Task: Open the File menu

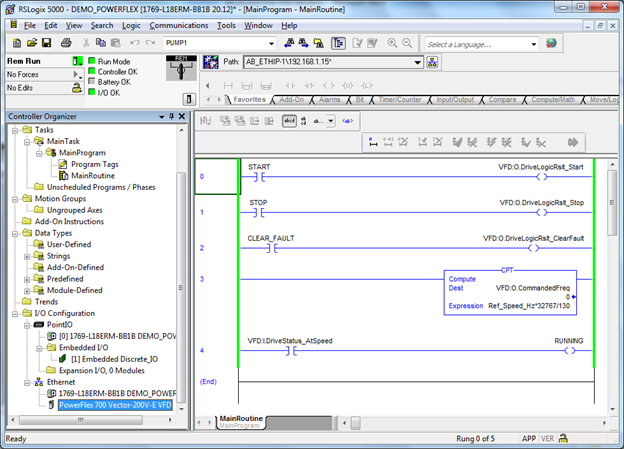Action: coord(30,25)
